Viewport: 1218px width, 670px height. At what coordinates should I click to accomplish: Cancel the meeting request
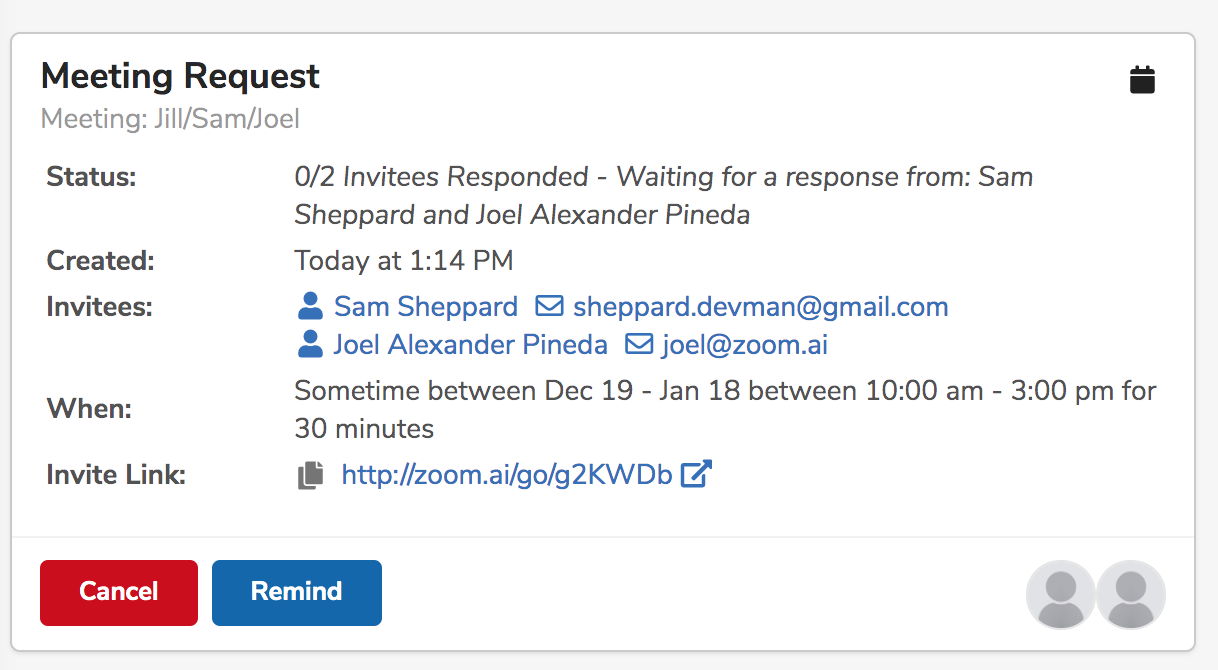point(119,592)
